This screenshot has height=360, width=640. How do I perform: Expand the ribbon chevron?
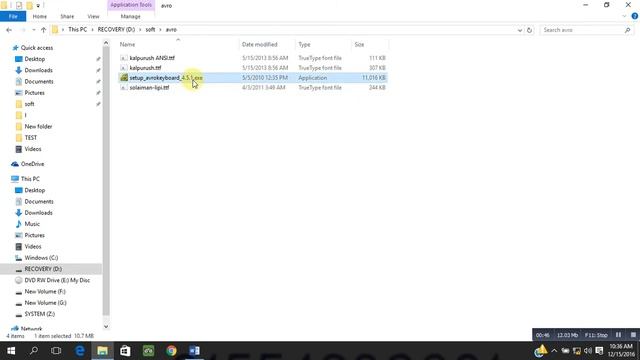624,16
